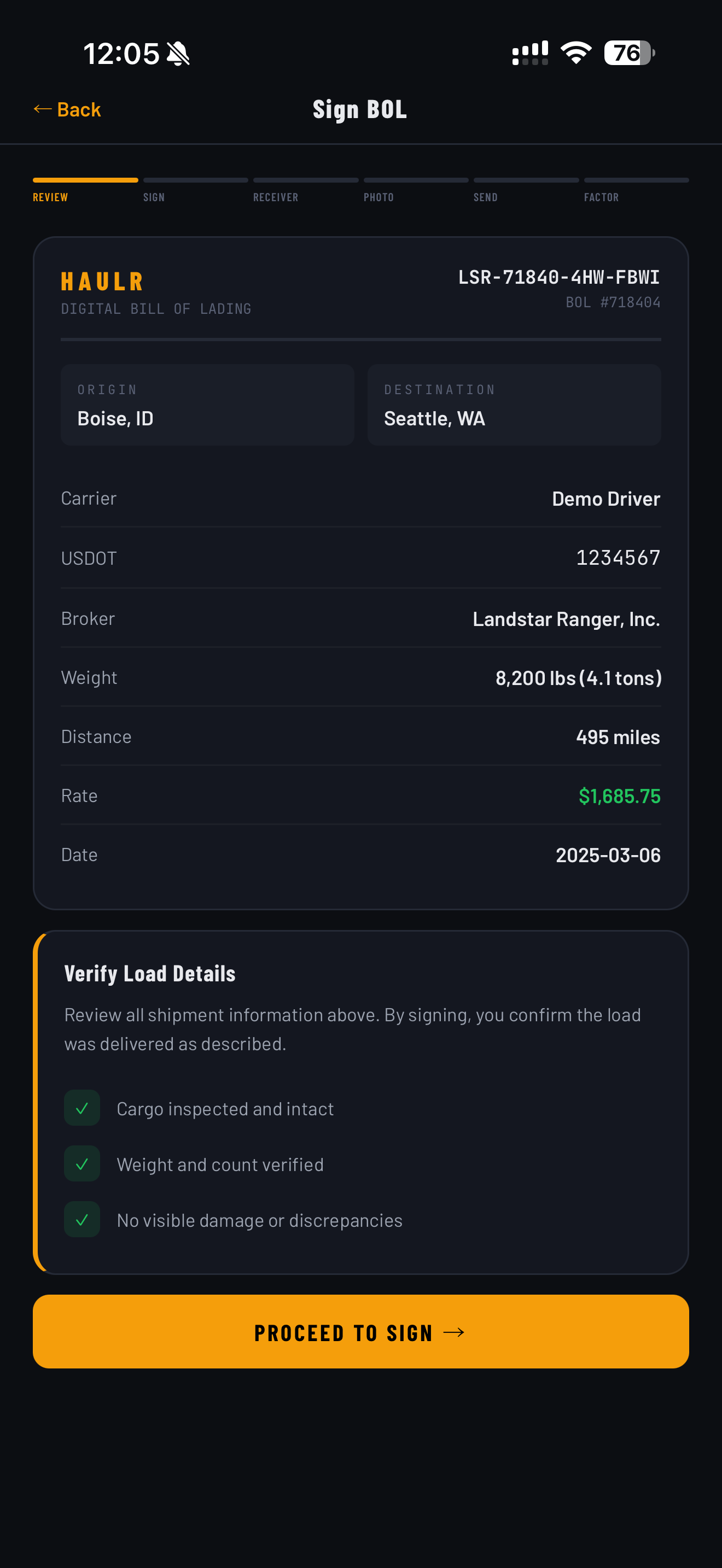Tap the Destination Seattle, WA card
The width and height of the screenshot is (722, 1568).
pos(514,405)
